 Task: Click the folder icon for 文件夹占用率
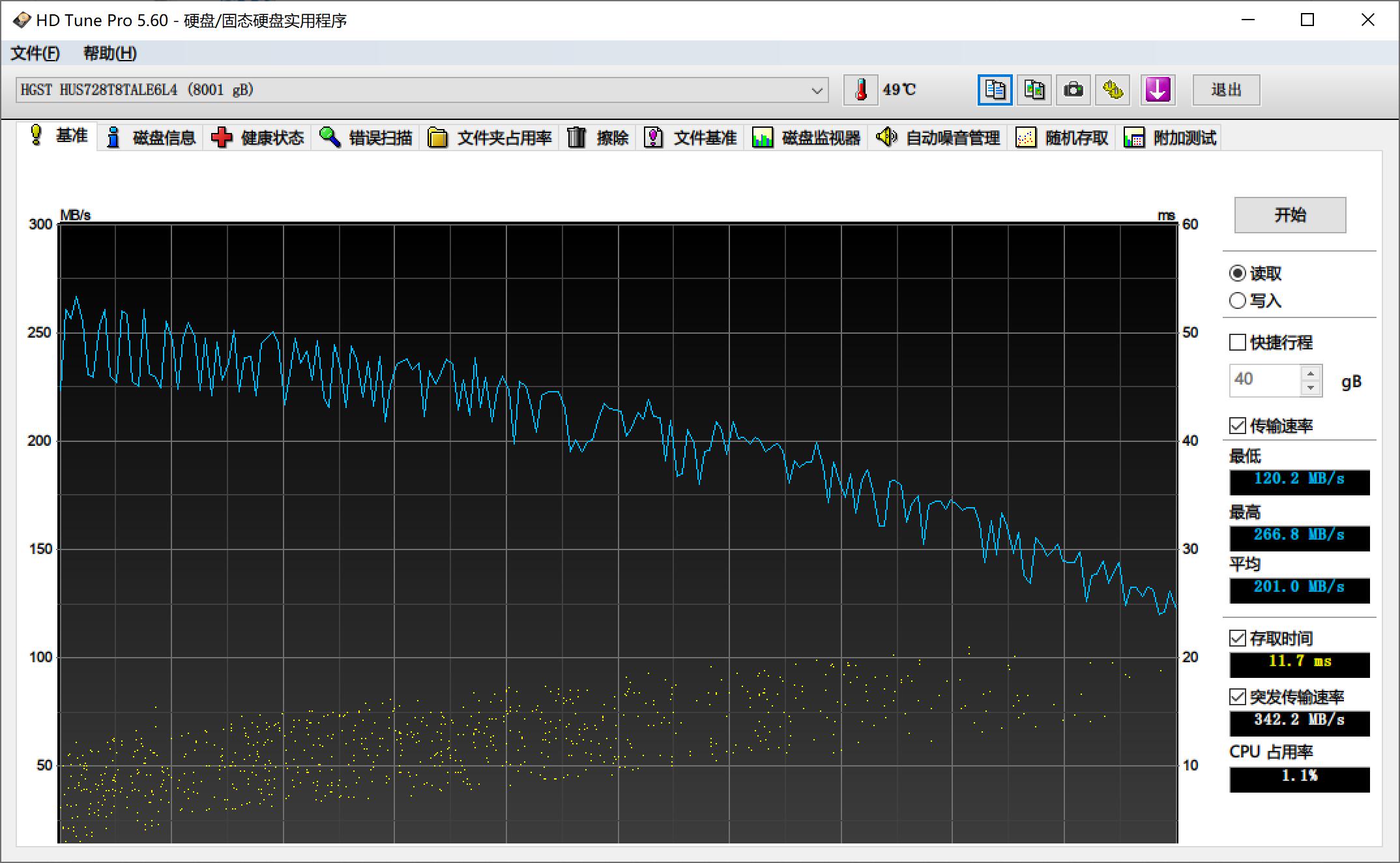[438, 138]
